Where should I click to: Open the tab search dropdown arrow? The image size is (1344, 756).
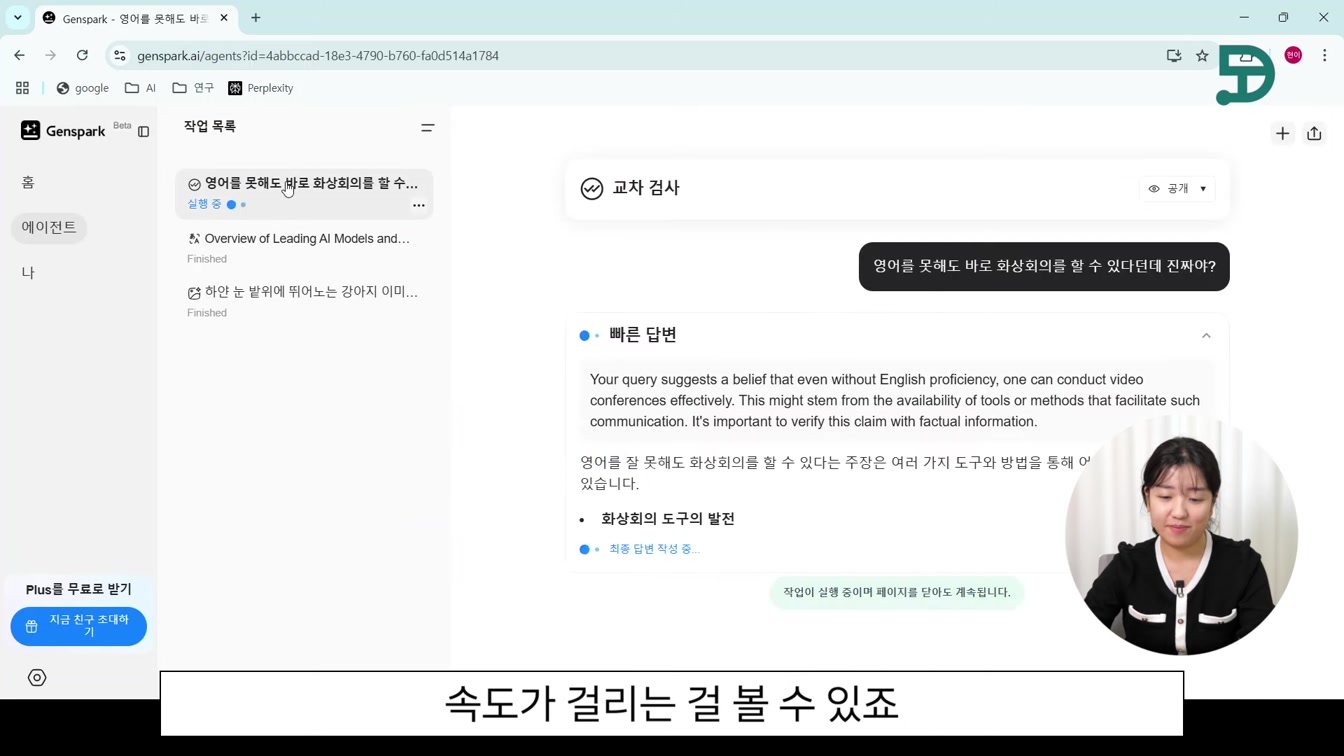pos(18,18)
